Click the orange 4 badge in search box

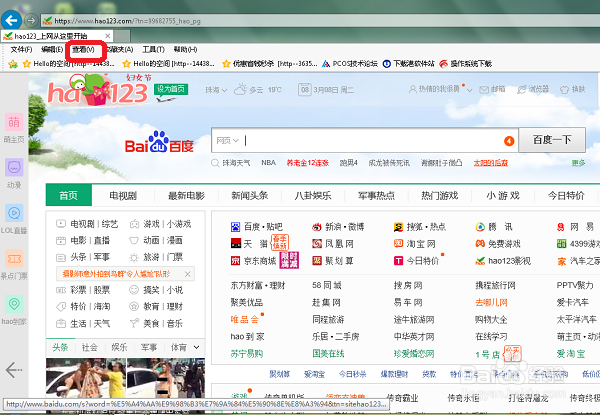point(509,141)
